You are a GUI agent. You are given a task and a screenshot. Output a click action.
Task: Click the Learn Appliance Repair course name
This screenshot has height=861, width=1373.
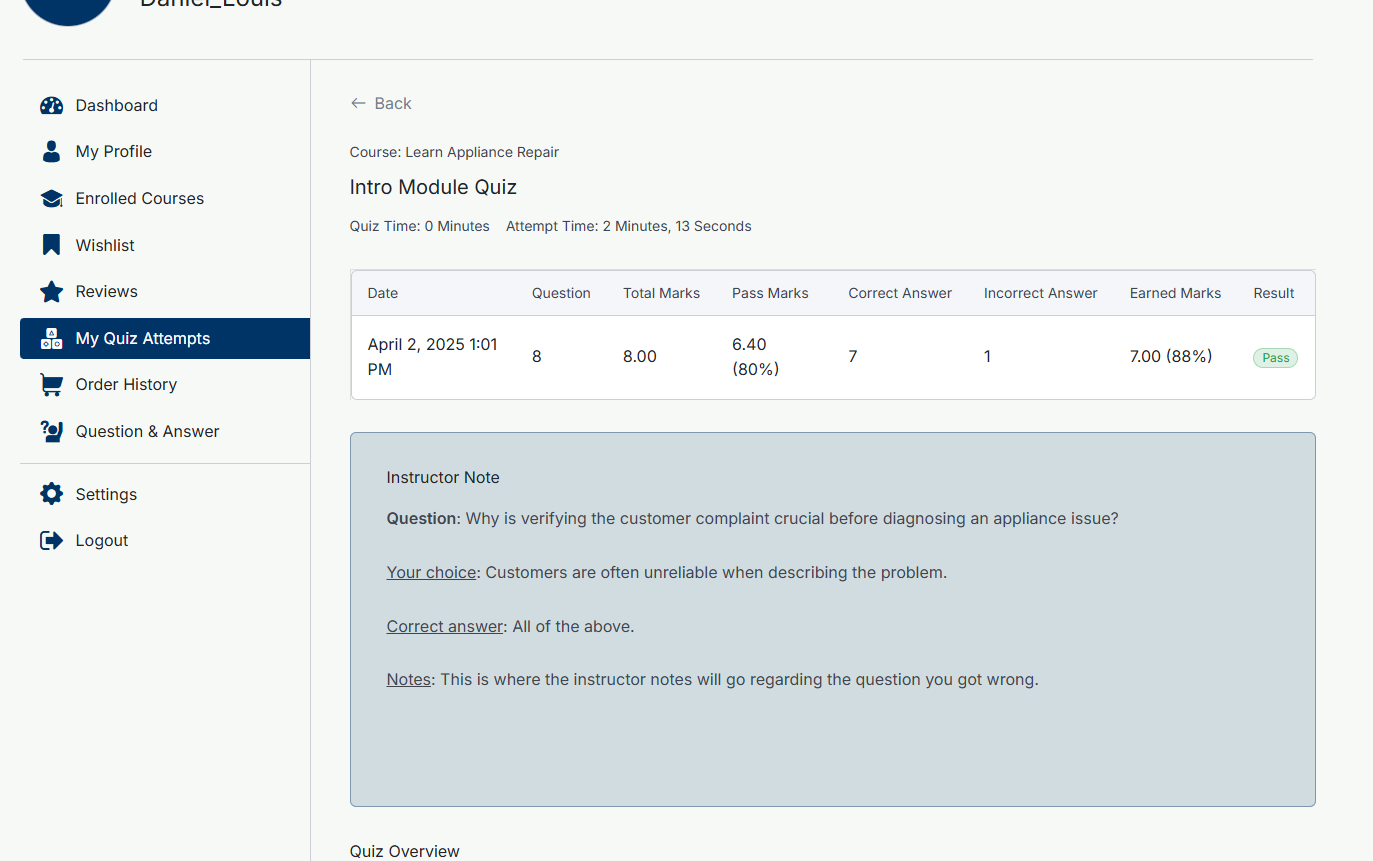point(481,153)
